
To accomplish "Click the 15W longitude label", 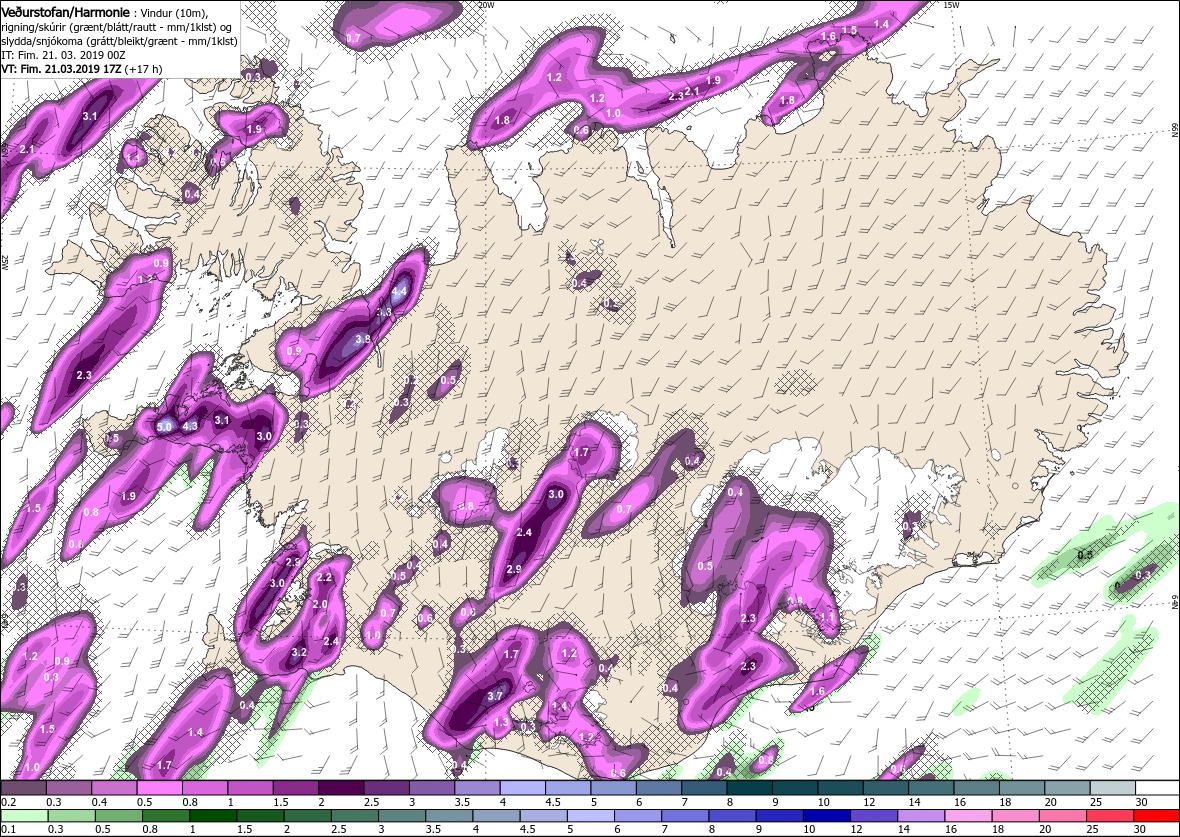I will click(x=951, y=5).
